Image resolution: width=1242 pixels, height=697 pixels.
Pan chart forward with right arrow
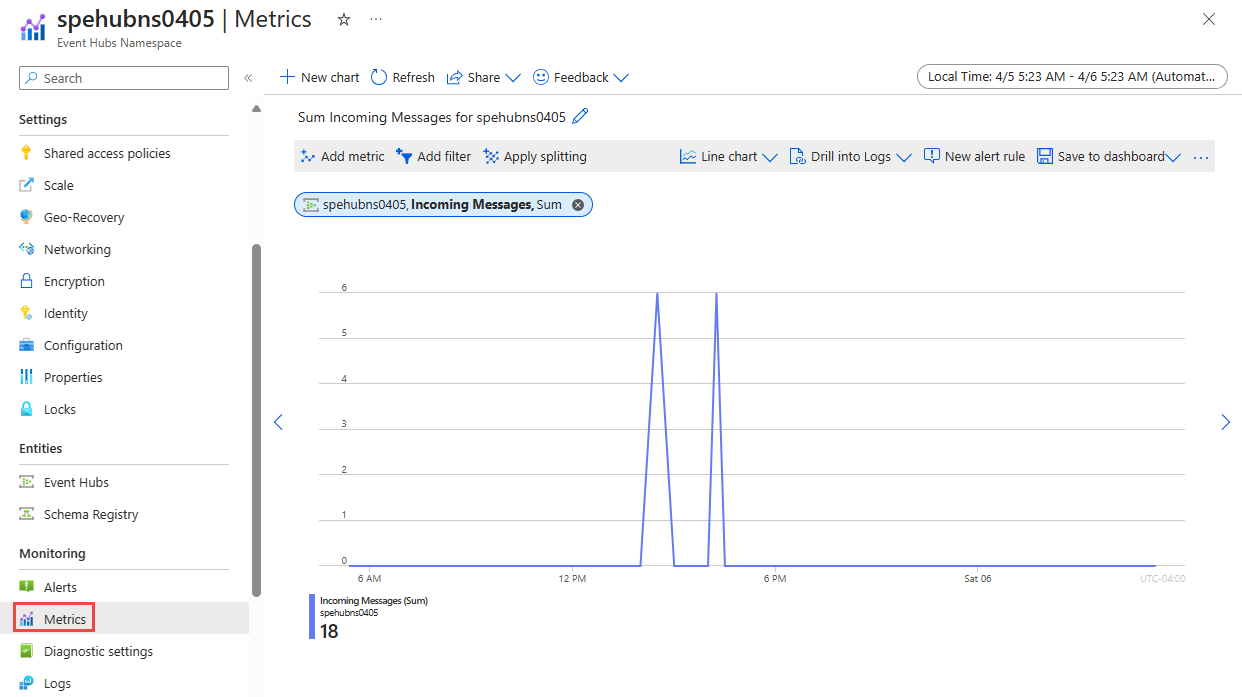click(1225, 422)
